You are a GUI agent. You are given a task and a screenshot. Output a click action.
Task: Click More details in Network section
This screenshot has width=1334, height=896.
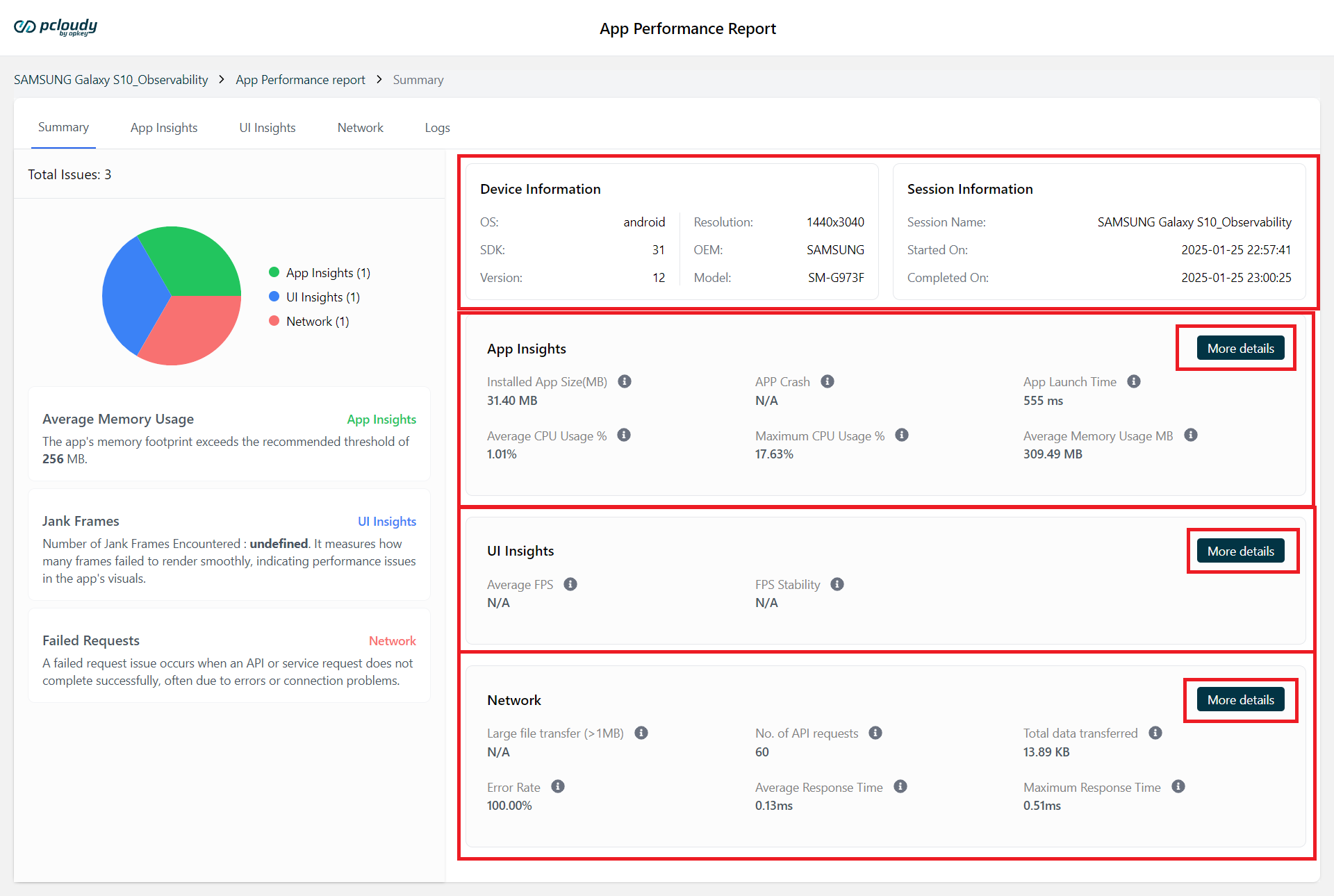point(1240,699)
